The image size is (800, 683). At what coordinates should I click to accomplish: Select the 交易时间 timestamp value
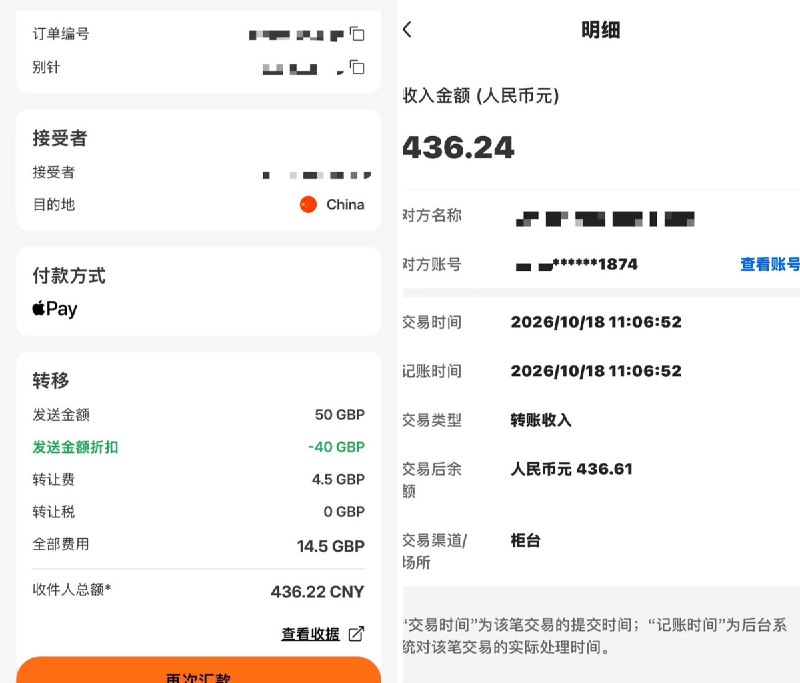coord(596,322)
